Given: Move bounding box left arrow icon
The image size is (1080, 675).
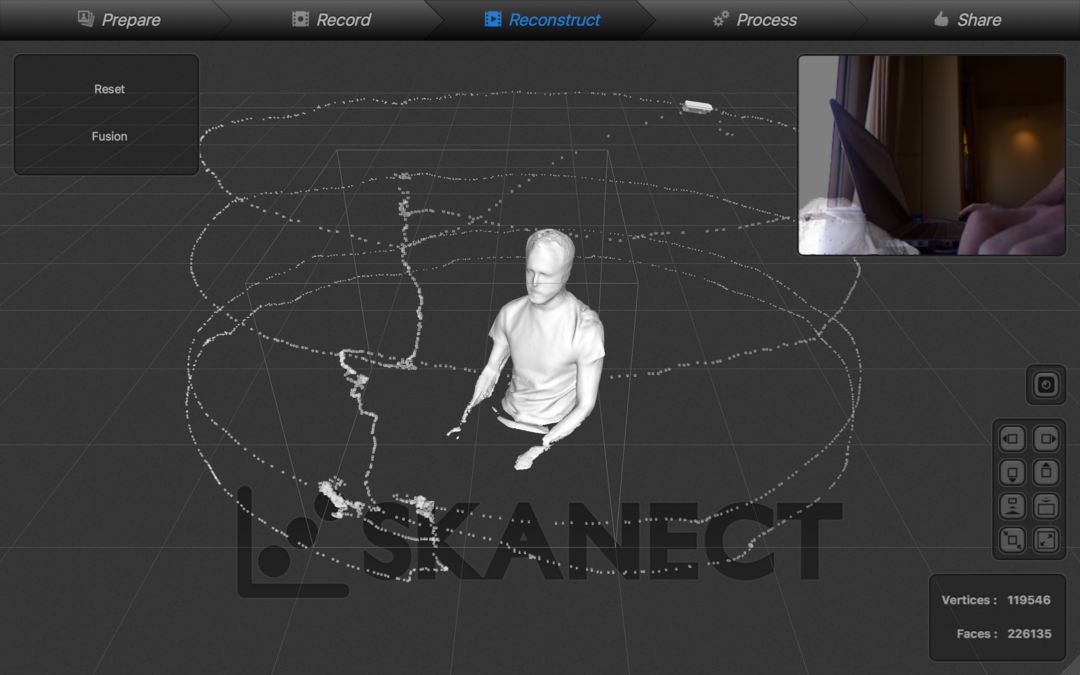Looking at the screenshot, I should [1012, 439].
